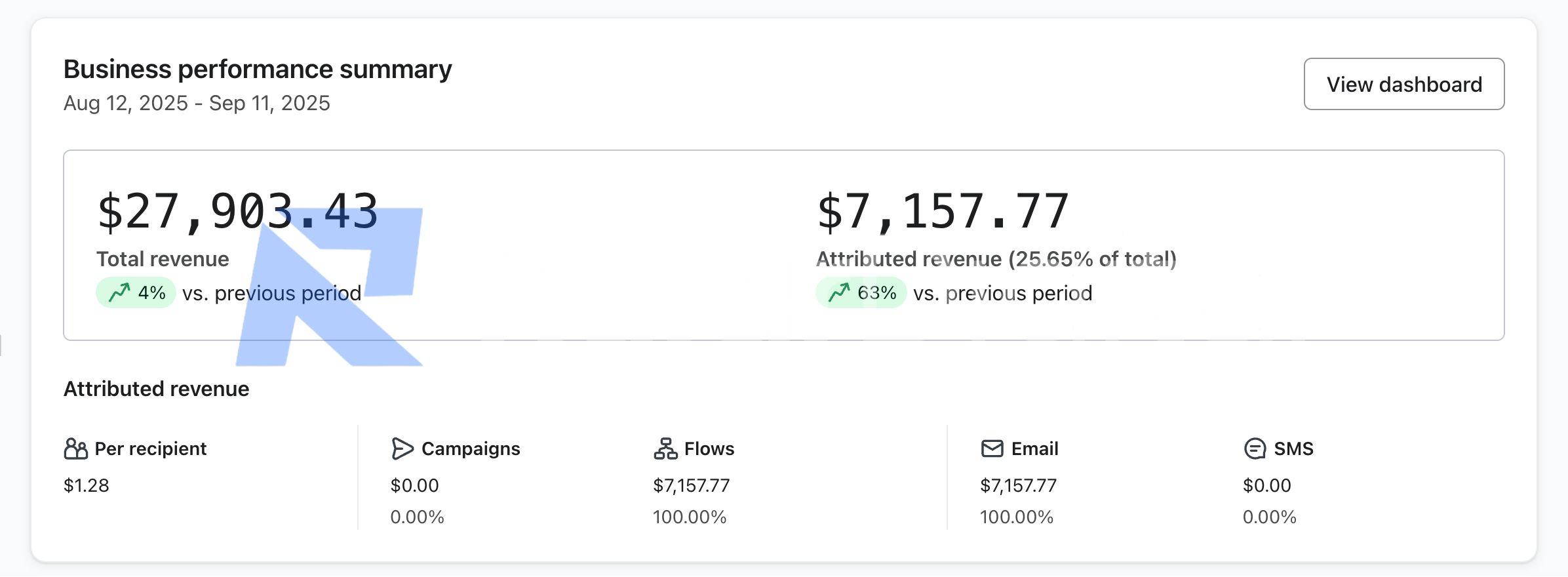Click the SMS label
The height and width of the screenshot is (577, 1568).
click(1293, 448)
